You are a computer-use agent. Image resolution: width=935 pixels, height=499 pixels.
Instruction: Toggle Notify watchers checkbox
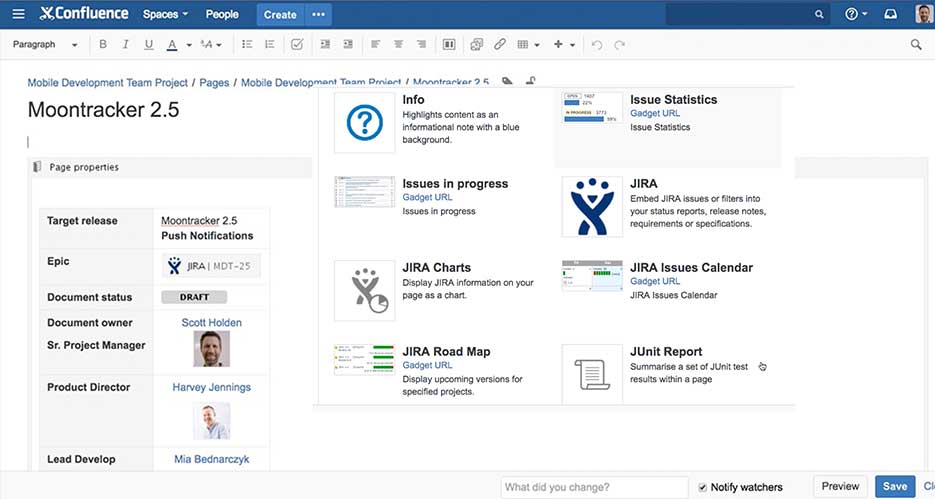pyautogui.click(x=702, y=487)
